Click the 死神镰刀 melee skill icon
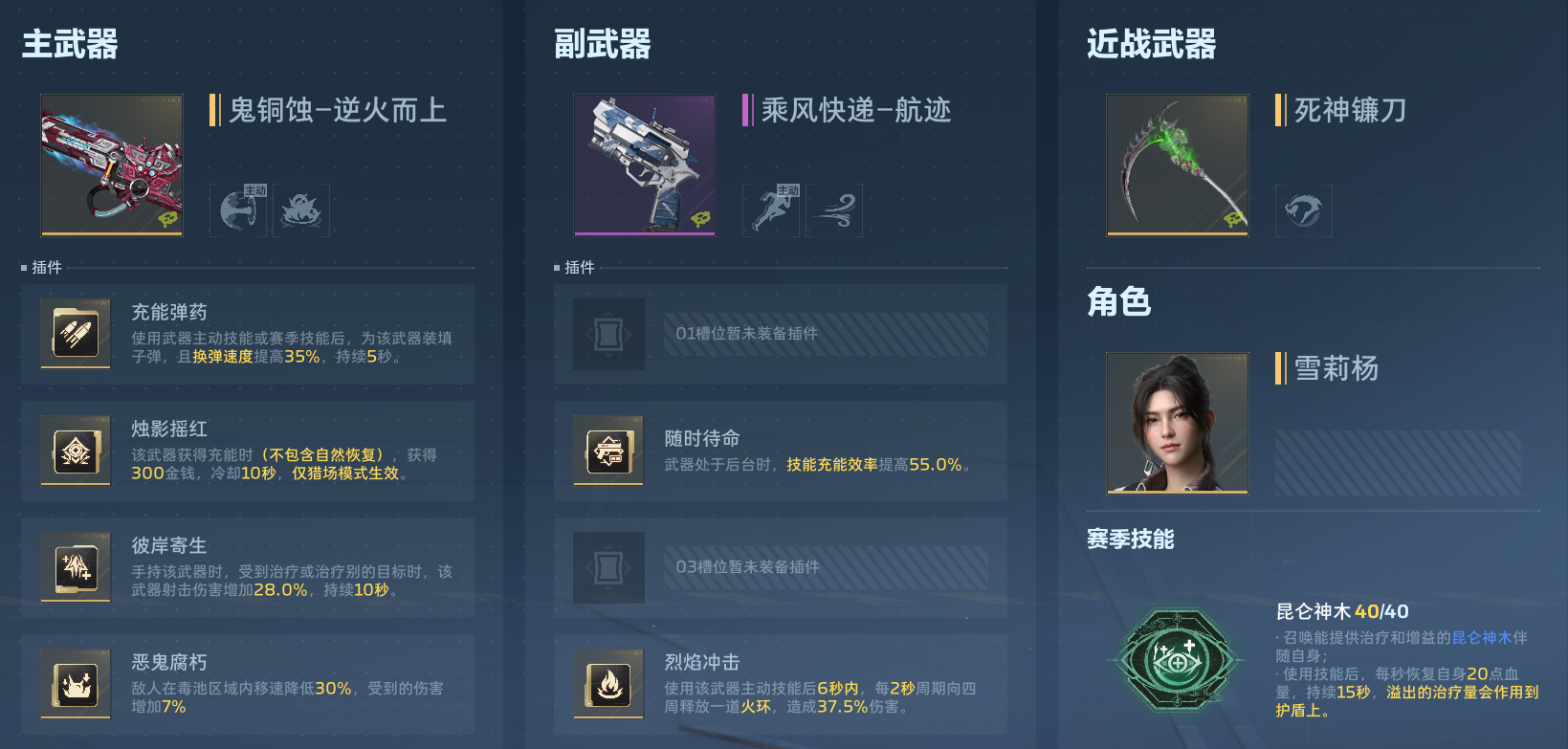Image resolution: width=1568 pixels, height=749 pixels. point(1303,210)
